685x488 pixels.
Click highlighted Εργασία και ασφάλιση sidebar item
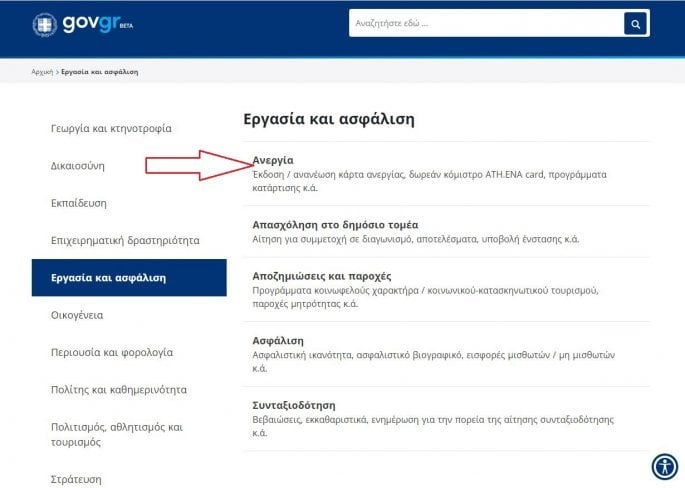(108, 277)
